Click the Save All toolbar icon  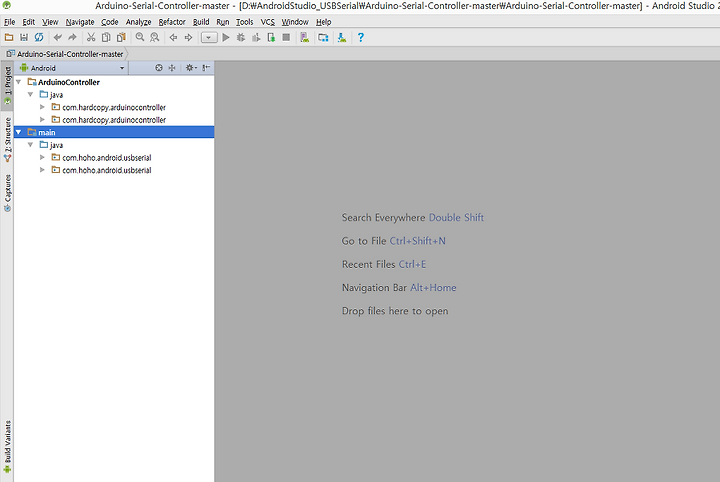point(24,38)
